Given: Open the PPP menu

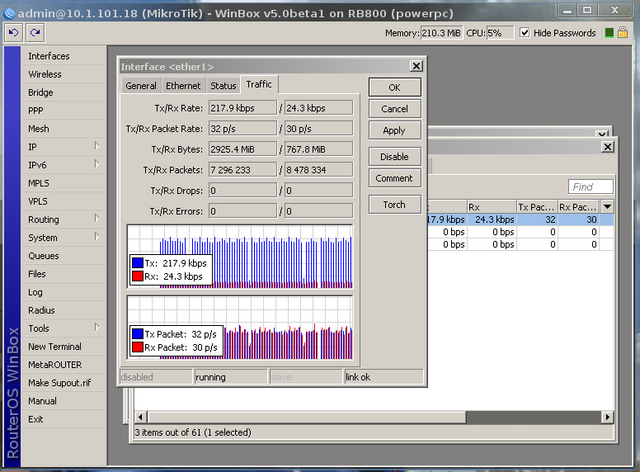Looking at the screenshot, I should click(x=63, y=111).
